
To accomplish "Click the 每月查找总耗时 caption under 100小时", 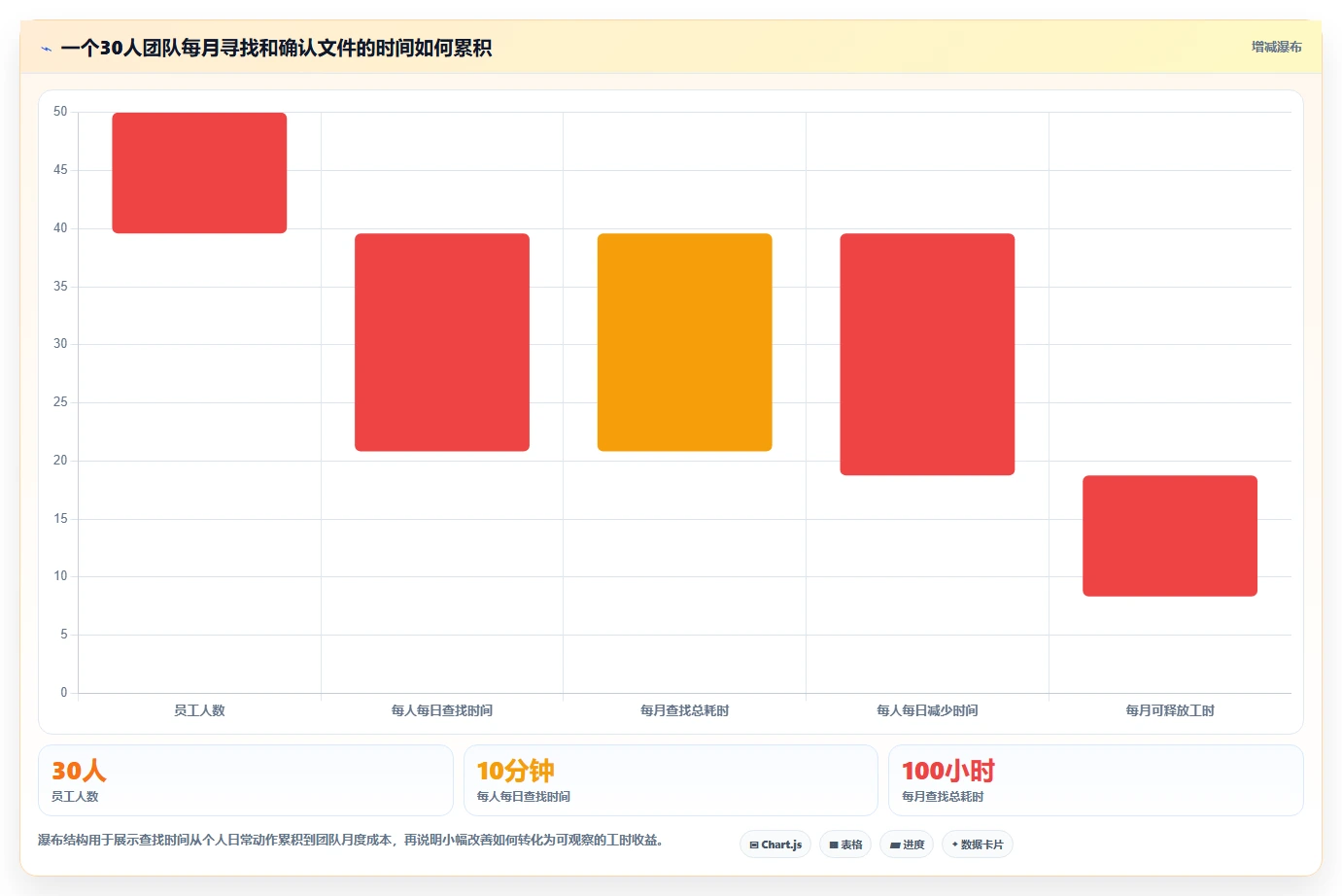I will click(x=943, y=796).
